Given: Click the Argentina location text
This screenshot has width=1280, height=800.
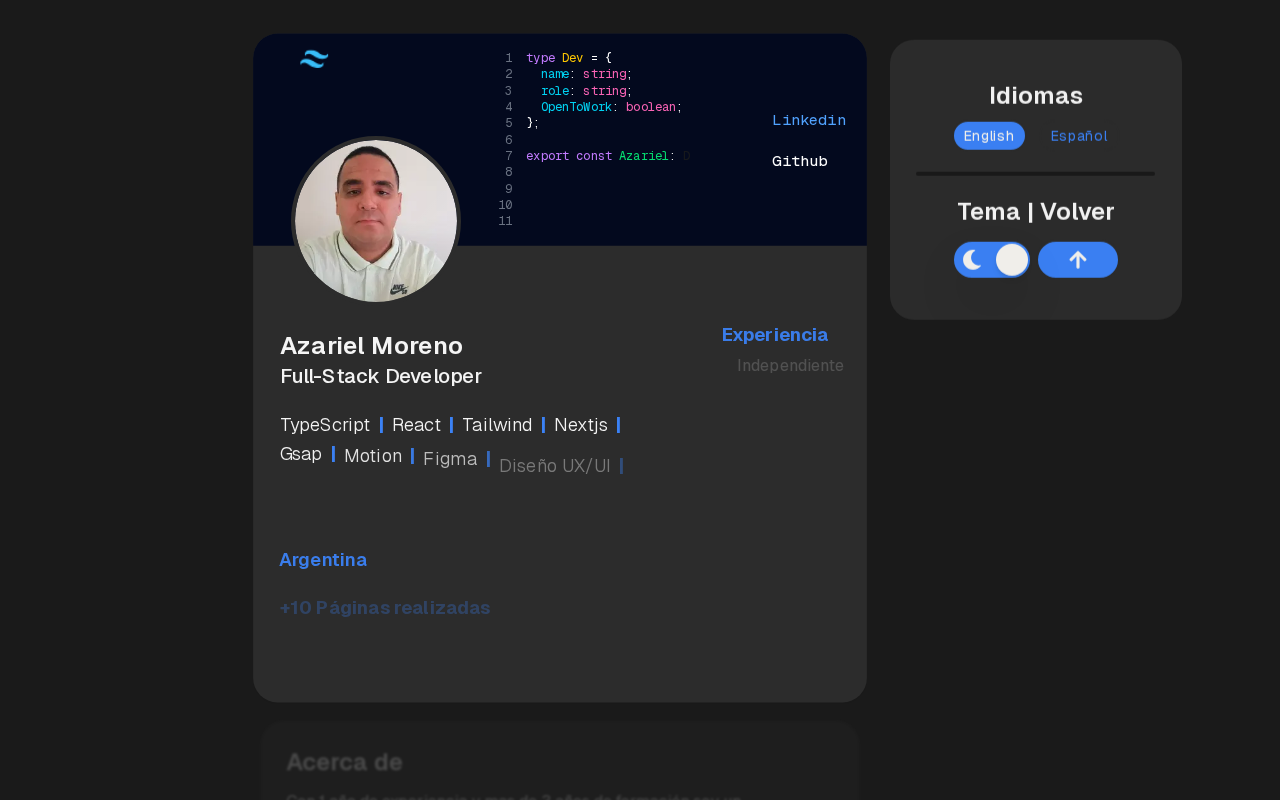Looking at the screenshot, I should click(x=323, y=560).
